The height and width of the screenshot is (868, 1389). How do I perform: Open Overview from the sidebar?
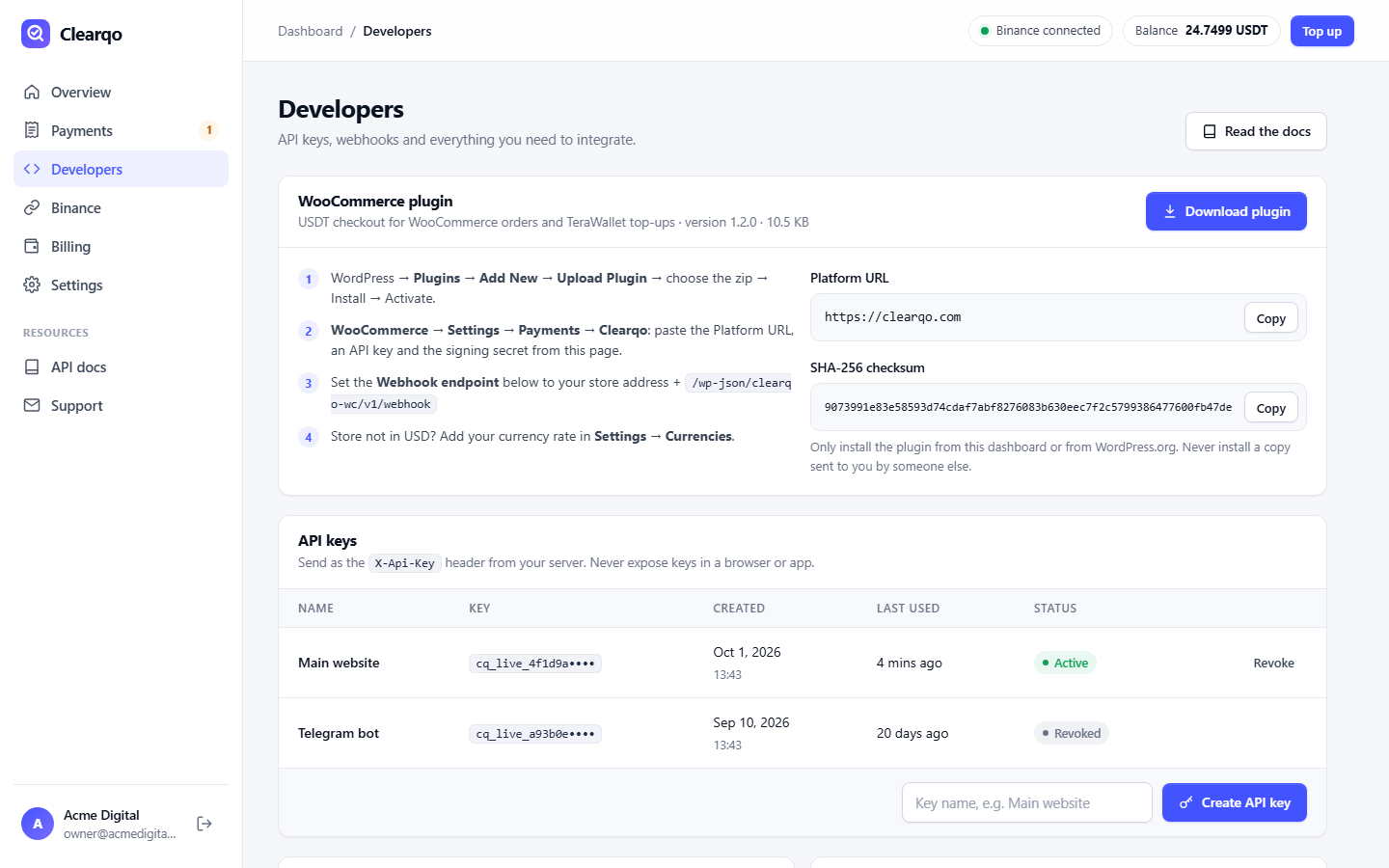click(121, 93)
